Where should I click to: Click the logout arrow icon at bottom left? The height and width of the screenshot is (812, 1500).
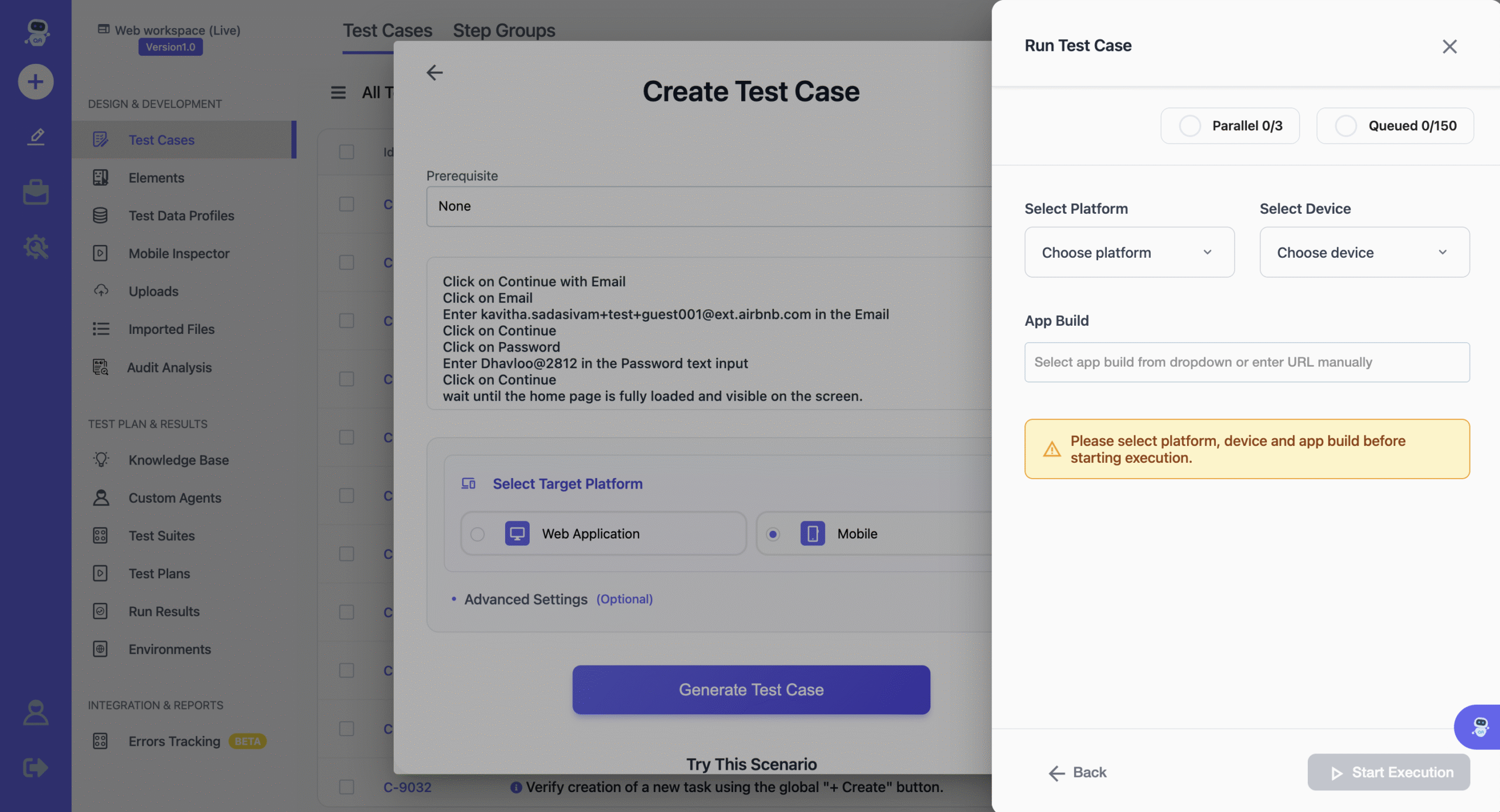point(36,767)
